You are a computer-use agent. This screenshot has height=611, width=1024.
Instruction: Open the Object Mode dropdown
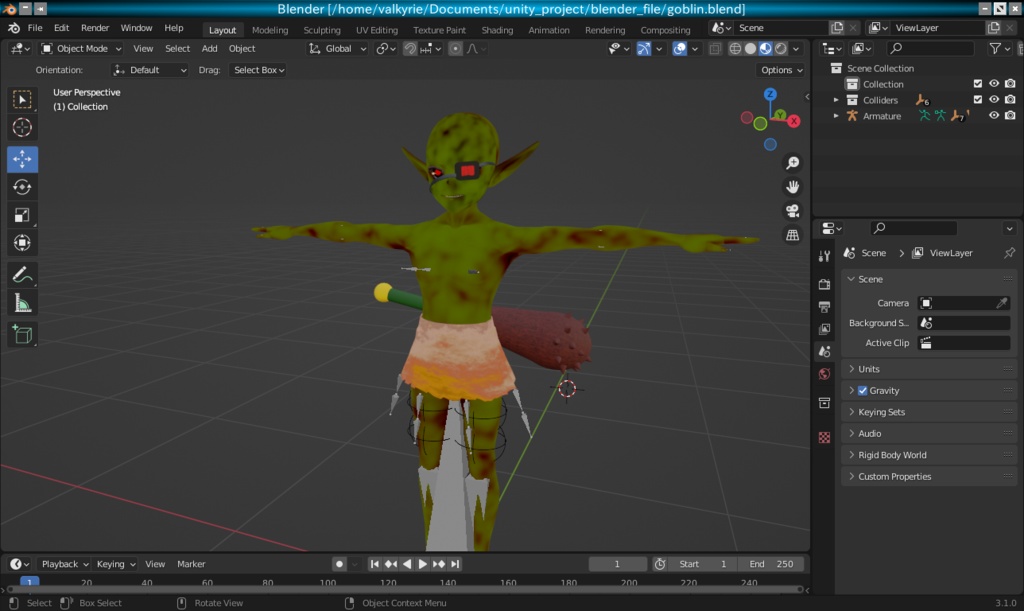81,48
